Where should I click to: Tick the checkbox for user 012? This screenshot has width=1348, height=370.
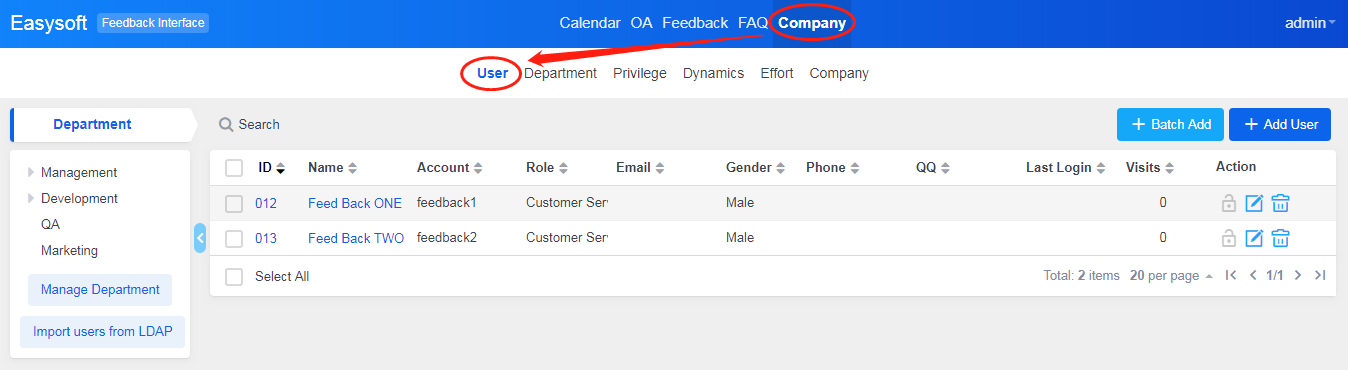click(x=234, y=204)
